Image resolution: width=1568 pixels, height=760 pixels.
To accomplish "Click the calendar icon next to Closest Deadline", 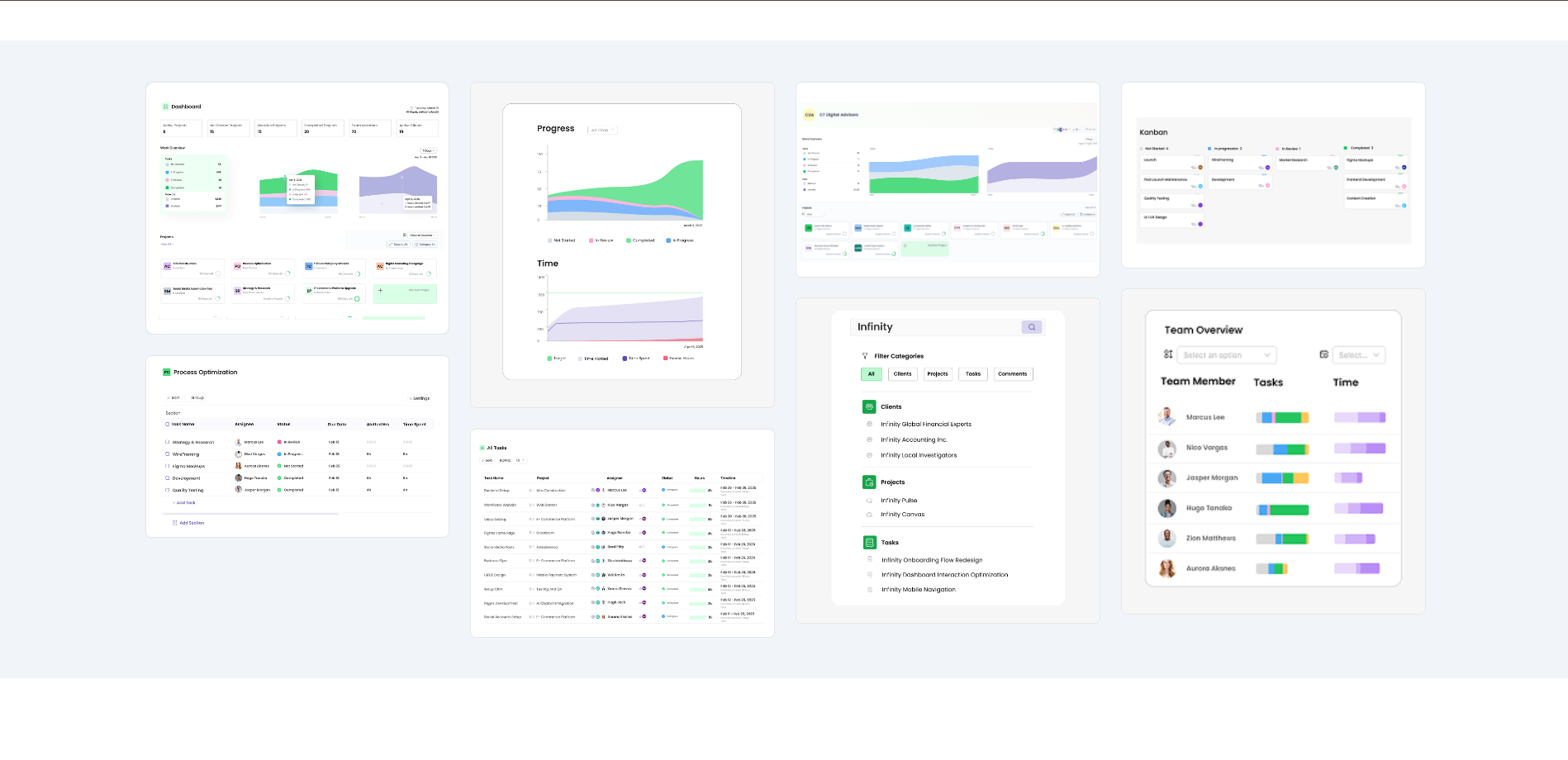I will 405,235.
